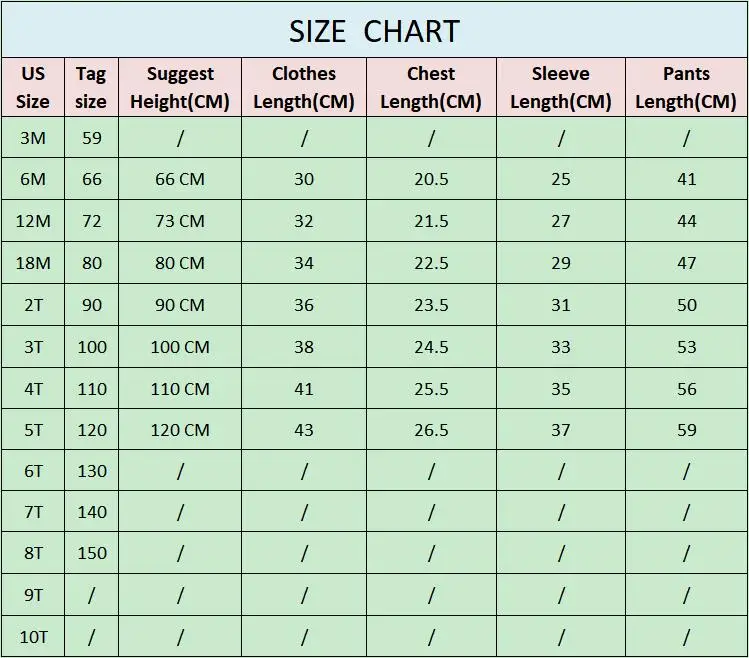Click the 73 CM suggested height cell
Screen dimensions: 749x658
(180, 221)
